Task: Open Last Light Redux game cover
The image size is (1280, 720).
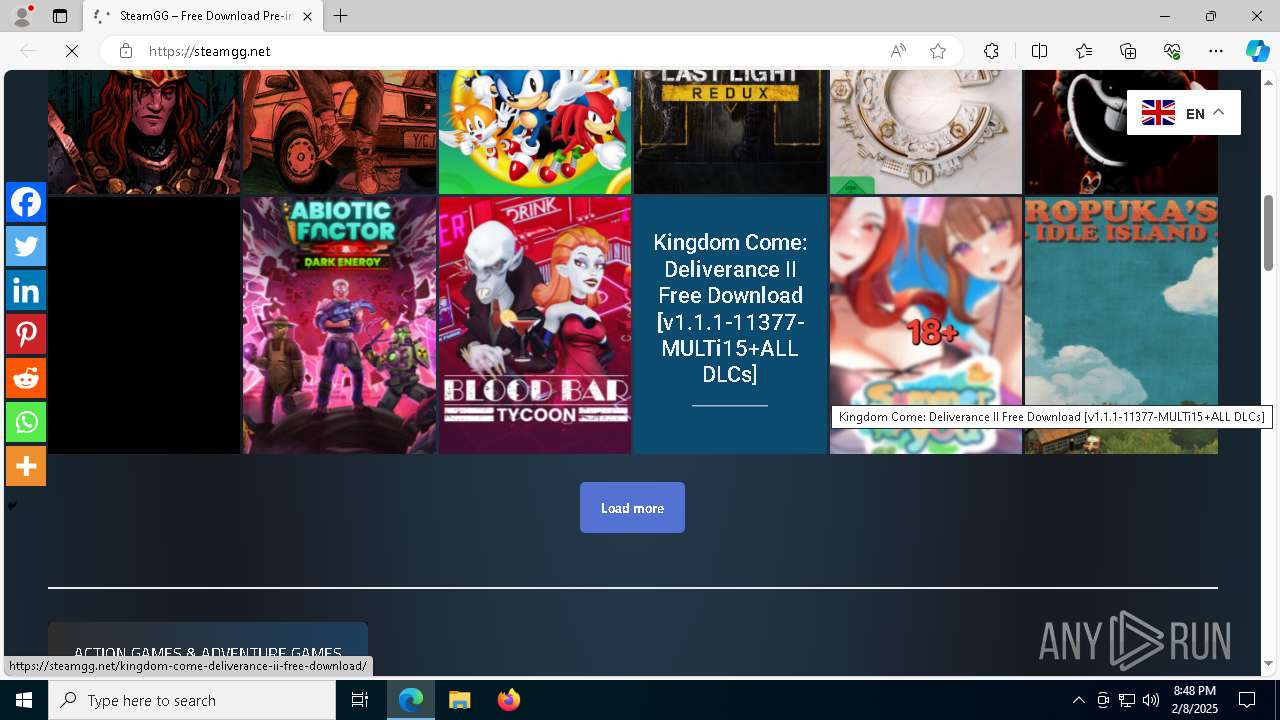Action: [x=730, y=131]
